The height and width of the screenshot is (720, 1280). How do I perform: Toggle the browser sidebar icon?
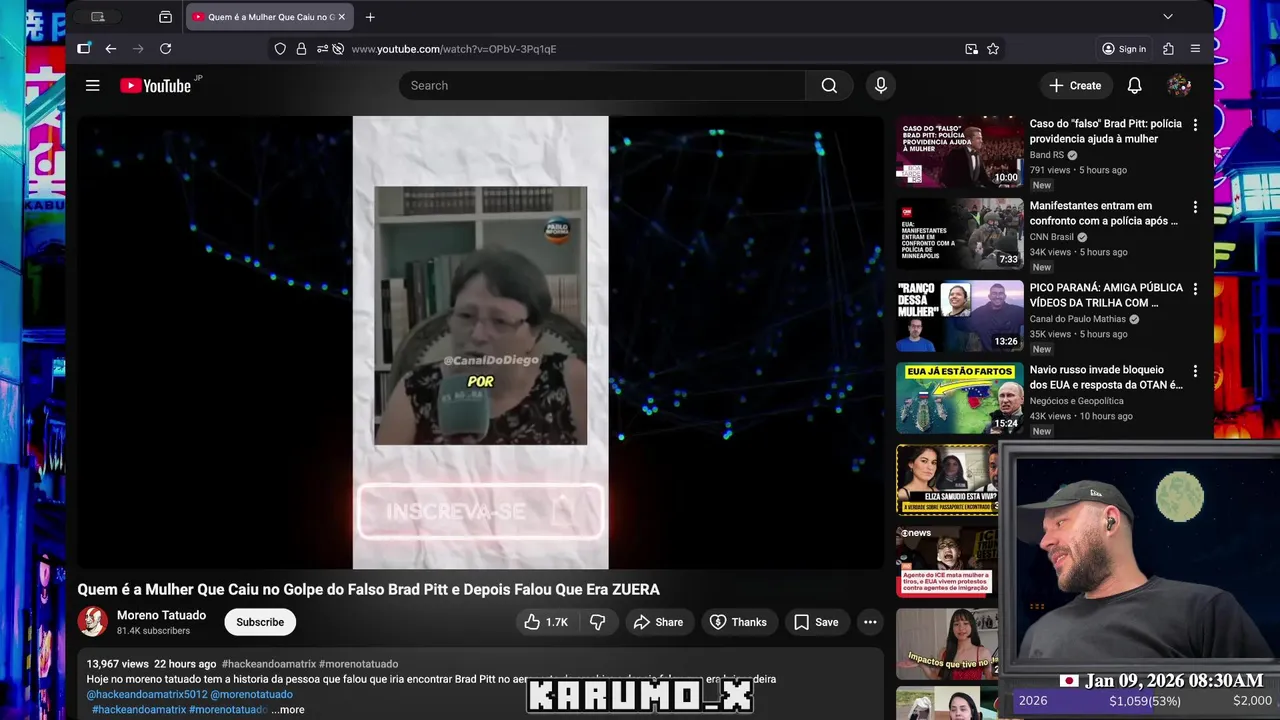coord(84,49)
